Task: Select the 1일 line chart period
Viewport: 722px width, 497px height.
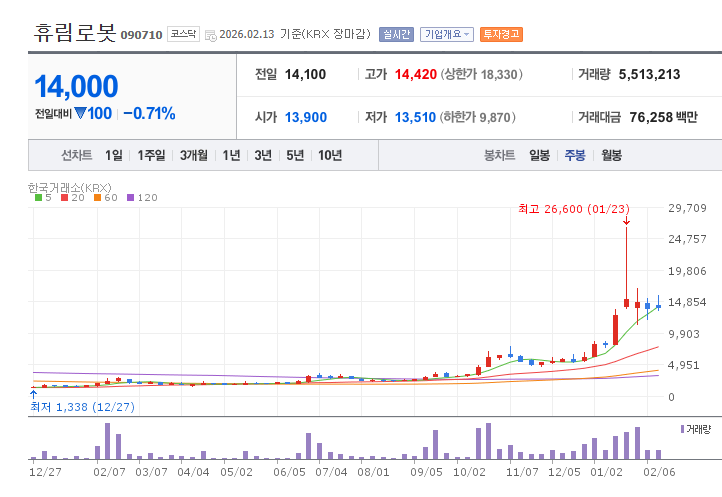Action: [114, 155]
